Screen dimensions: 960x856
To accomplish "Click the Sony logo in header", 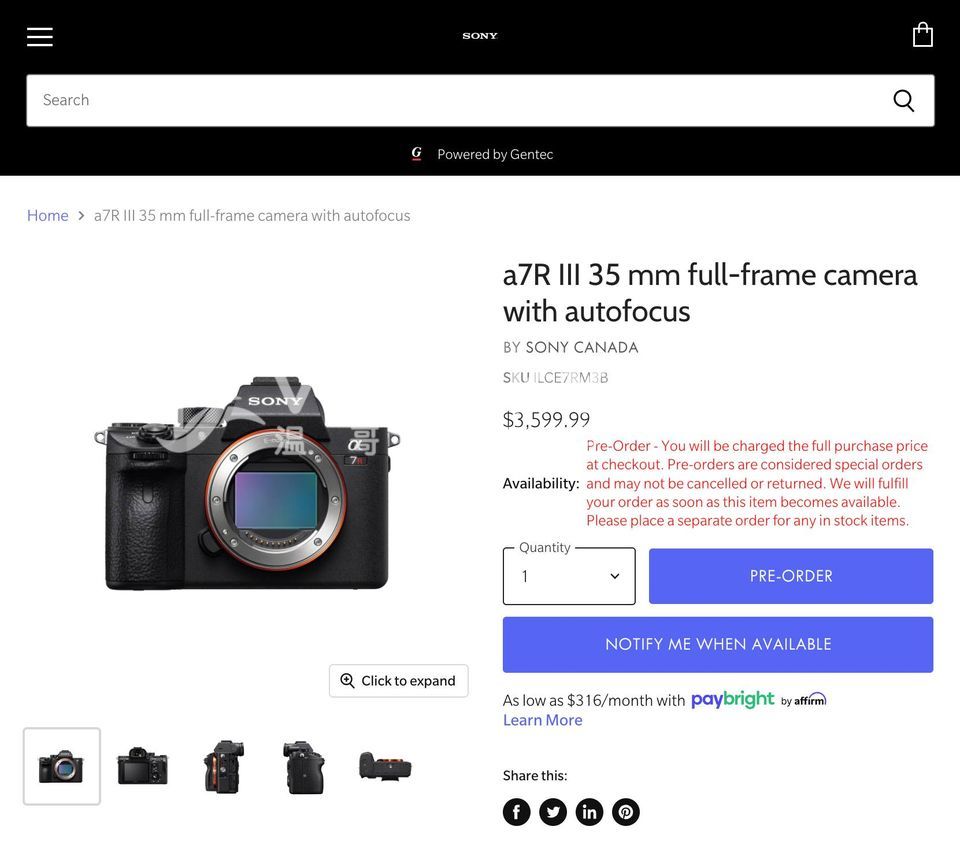I will [x=480, y=36].
